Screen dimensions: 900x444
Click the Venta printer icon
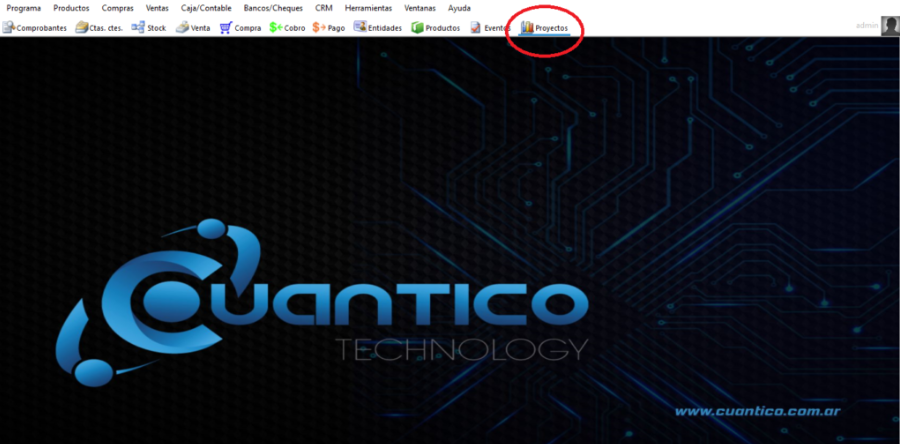pos(183,28)
